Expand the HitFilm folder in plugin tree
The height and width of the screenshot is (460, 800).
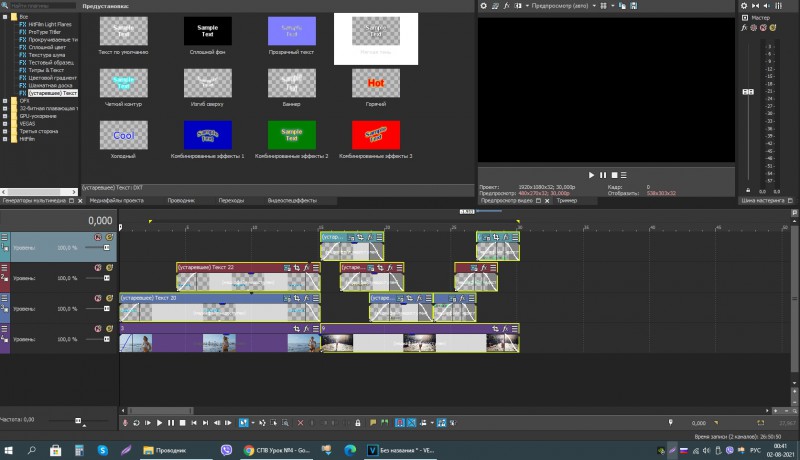[5, 139]
